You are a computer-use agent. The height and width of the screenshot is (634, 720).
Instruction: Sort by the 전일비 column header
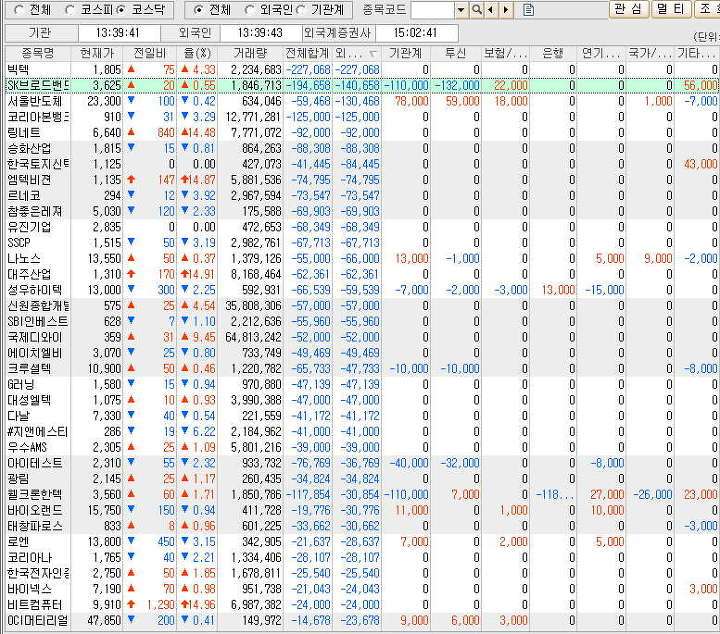coord(150,53)
